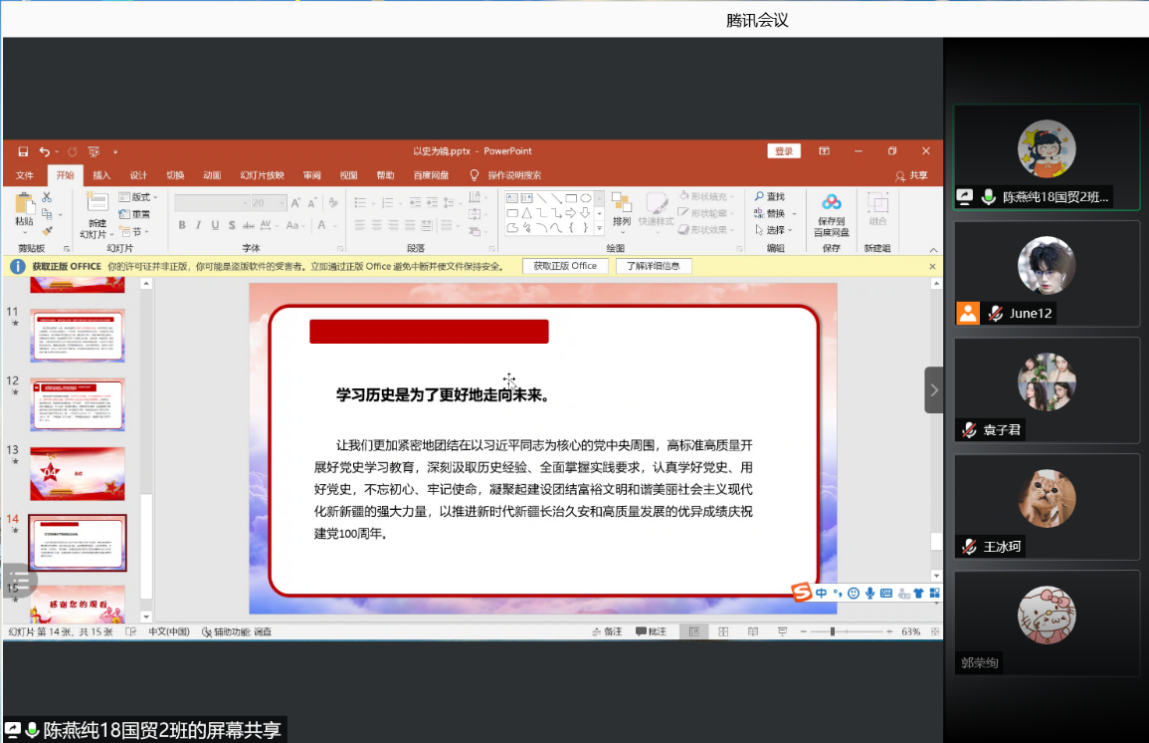The width and height of the screenshot is (1149, 743).
Task: Toggle Bold formatting
Action: pyautogui.click(x=182, y=225)
